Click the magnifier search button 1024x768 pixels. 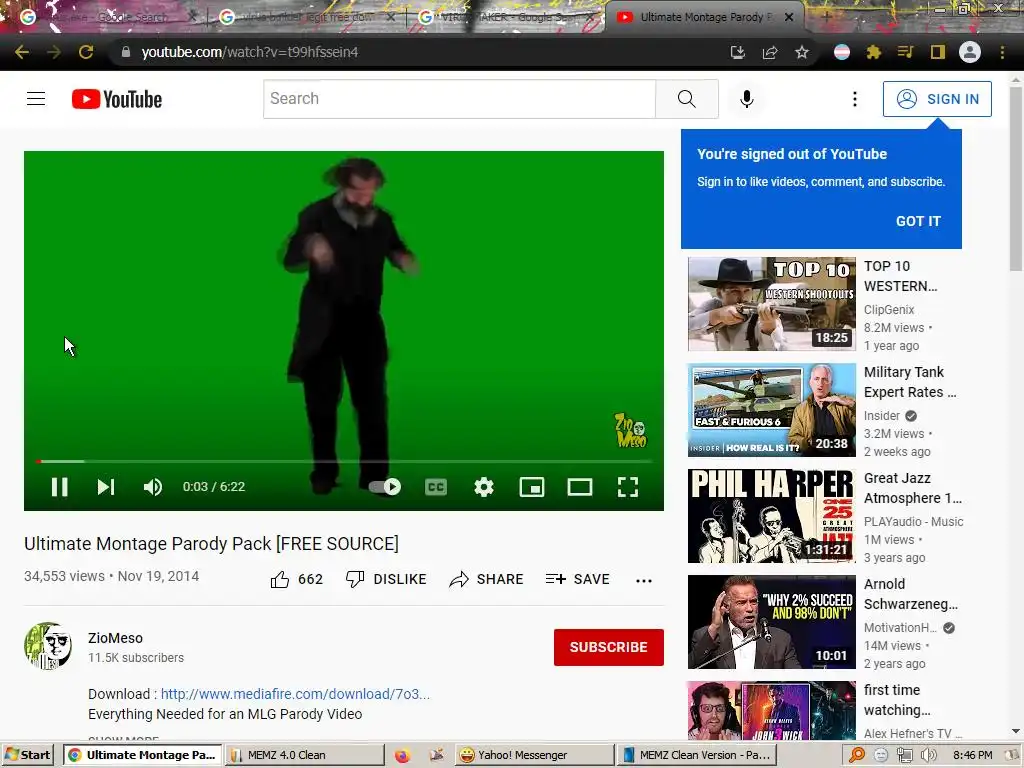coord(686,99)
